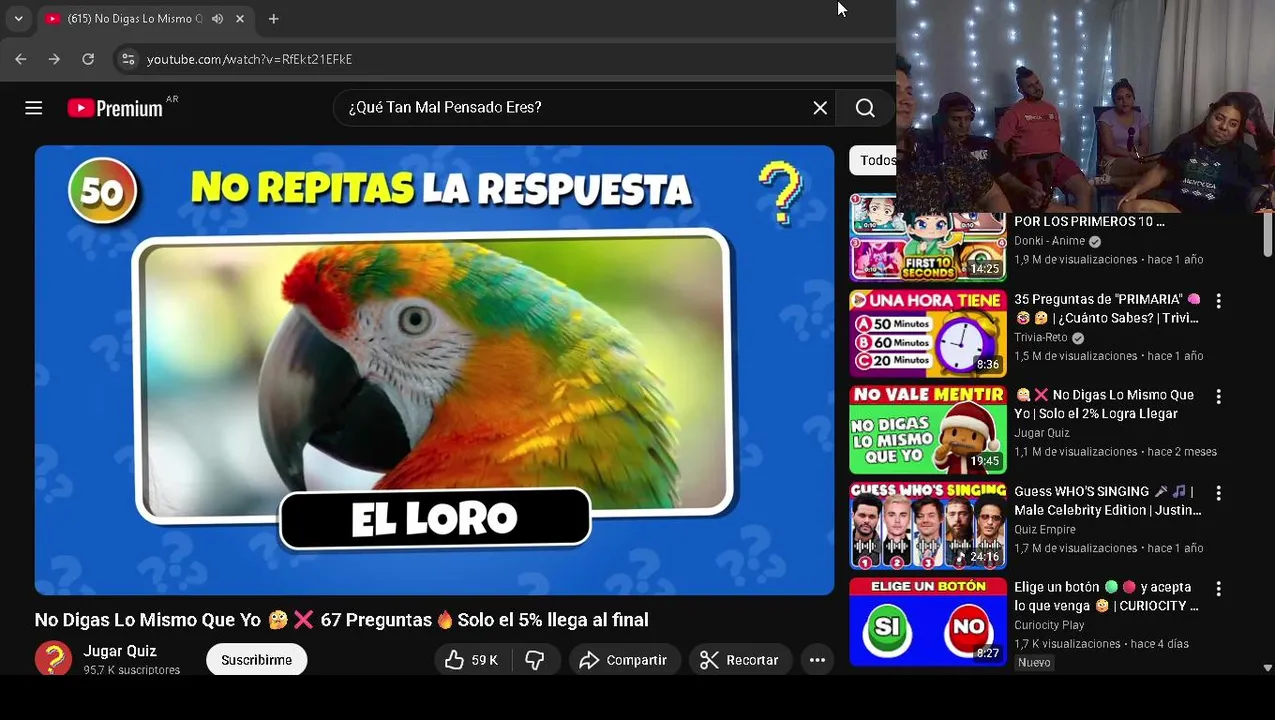Image resolution: width=1275 pixels, height=720 pixels.
Task: Click the Quiz Empire channel name
Action: tap(1045, 530)
